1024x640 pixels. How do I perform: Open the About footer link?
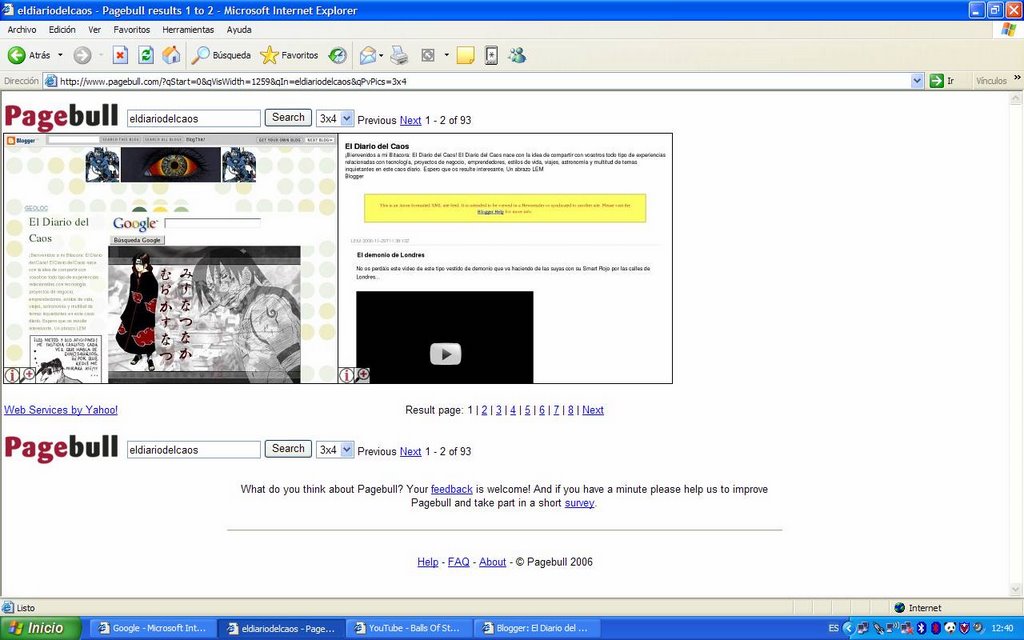(492, 562)
